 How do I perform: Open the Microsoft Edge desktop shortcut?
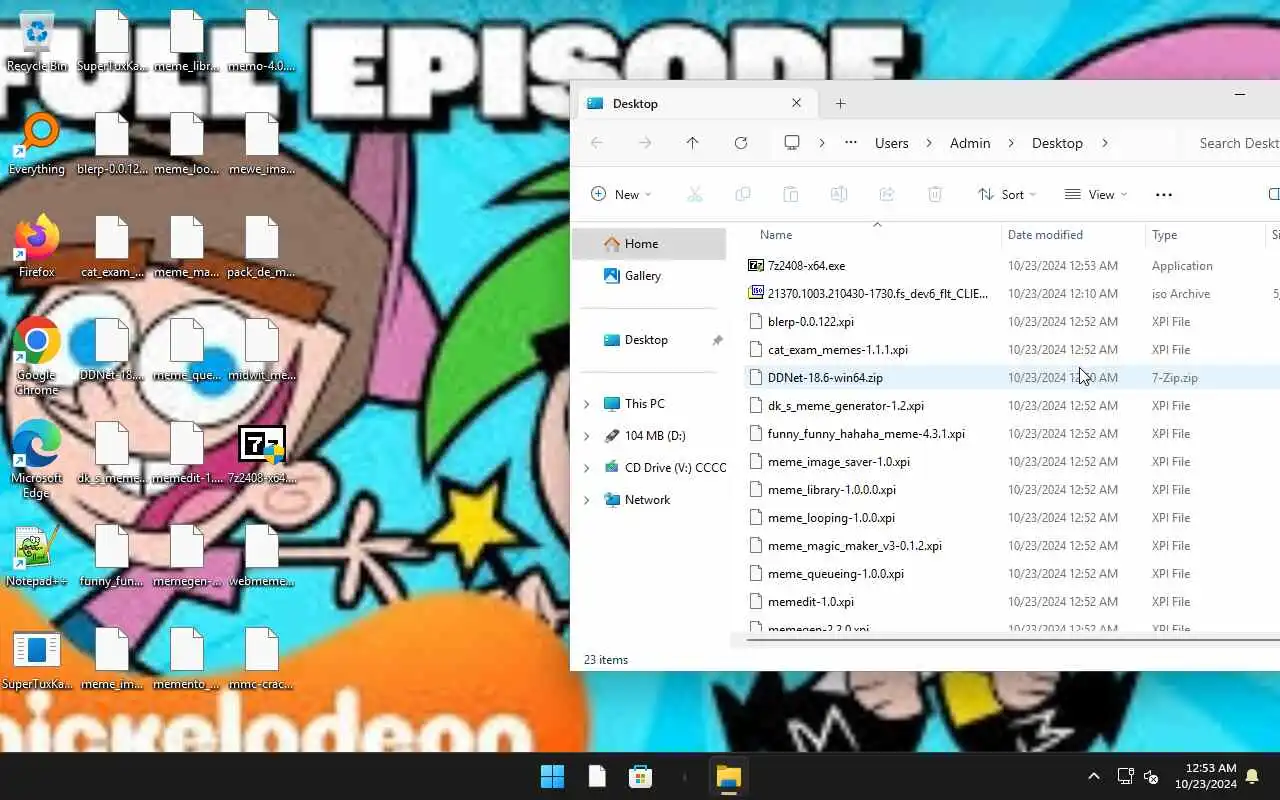click(x=37, y=459)
